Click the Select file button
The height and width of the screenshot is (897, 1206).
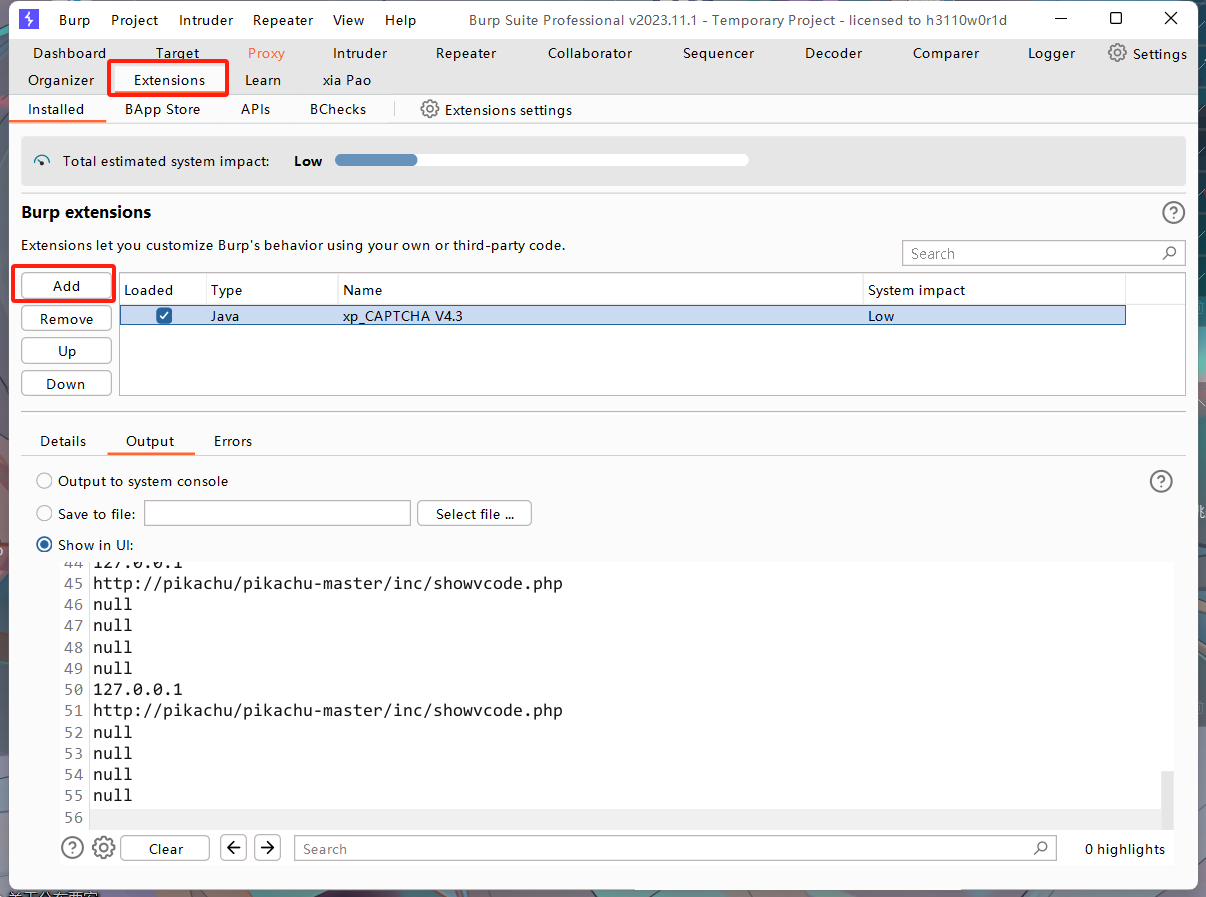pos(475,514)
